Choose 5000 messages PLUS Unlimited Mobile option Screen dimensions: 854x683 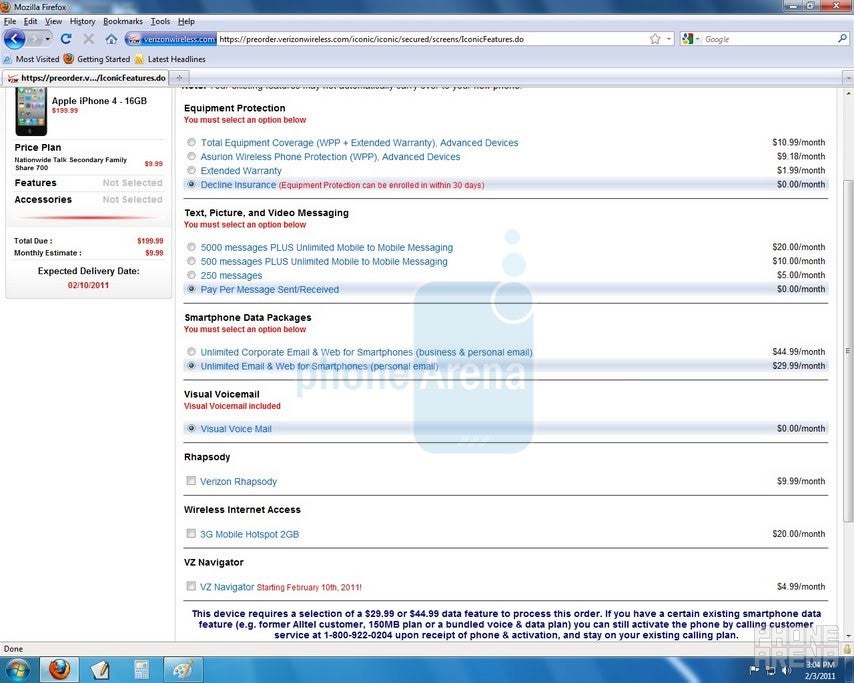pos(191,247)
